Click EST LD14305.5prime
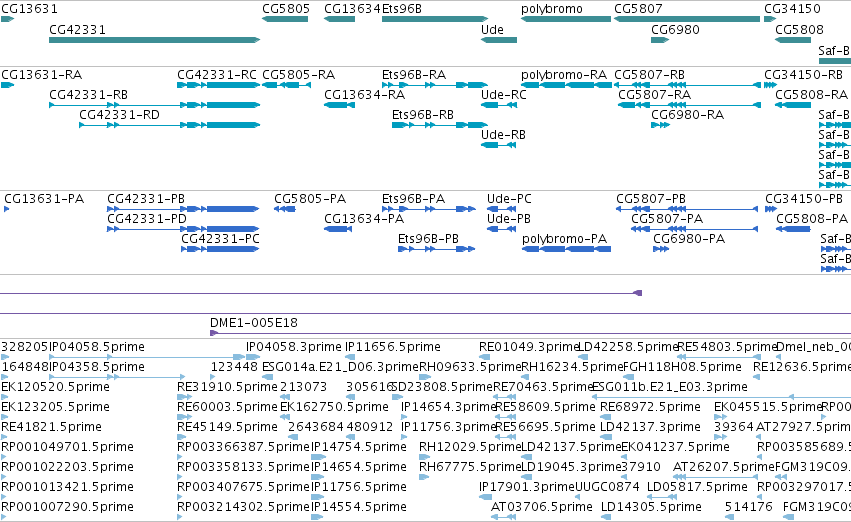 point(651,507)
